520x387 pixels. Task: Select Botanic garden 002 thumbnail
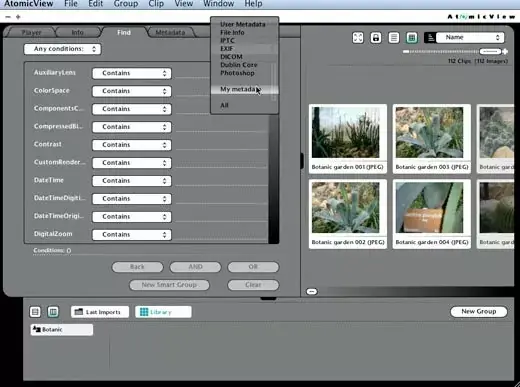[x=348, y=214]
